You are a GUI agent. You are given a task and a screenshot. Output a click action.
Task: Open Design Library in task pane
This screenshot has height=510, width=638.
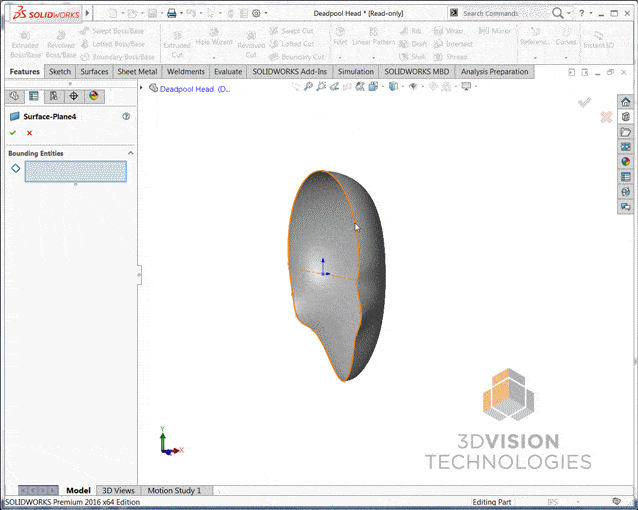tap(625, 117)
